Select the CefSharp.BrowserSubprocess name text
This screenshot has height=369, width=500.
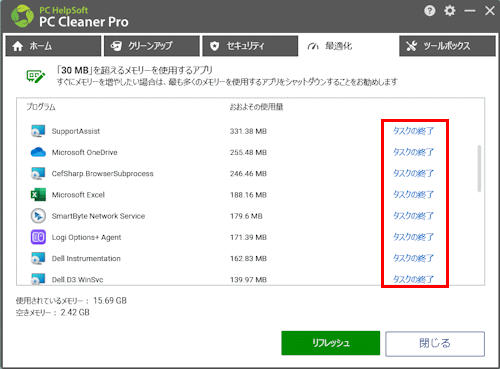(102, 174)
